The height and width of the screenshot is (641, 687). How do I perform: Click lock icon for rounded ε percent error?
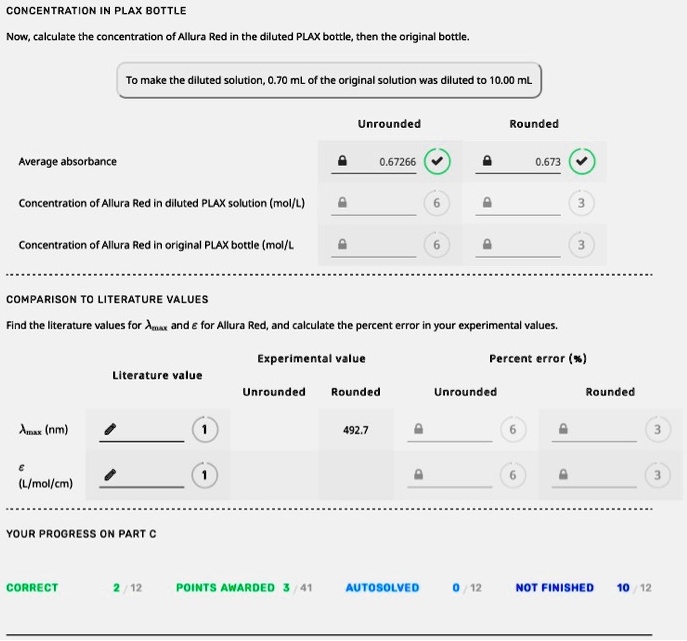562,476
